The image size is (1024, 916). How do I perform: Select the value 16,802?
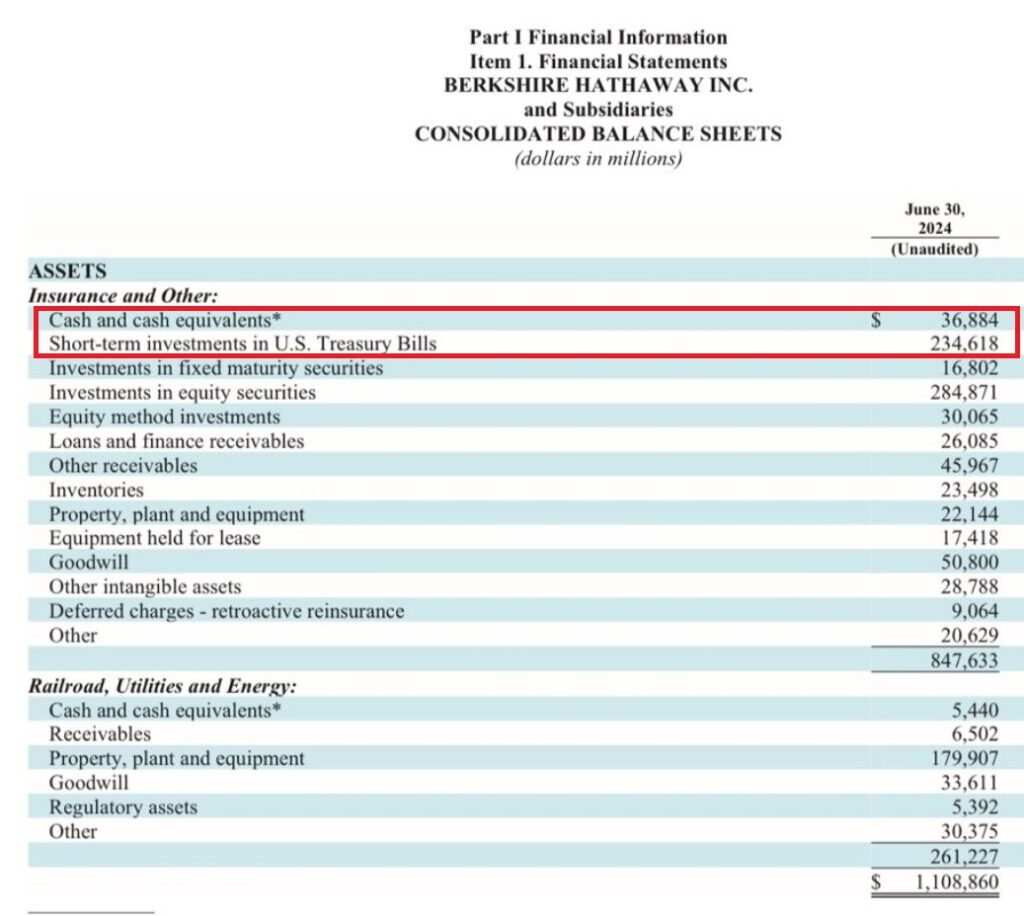[969, 368]
